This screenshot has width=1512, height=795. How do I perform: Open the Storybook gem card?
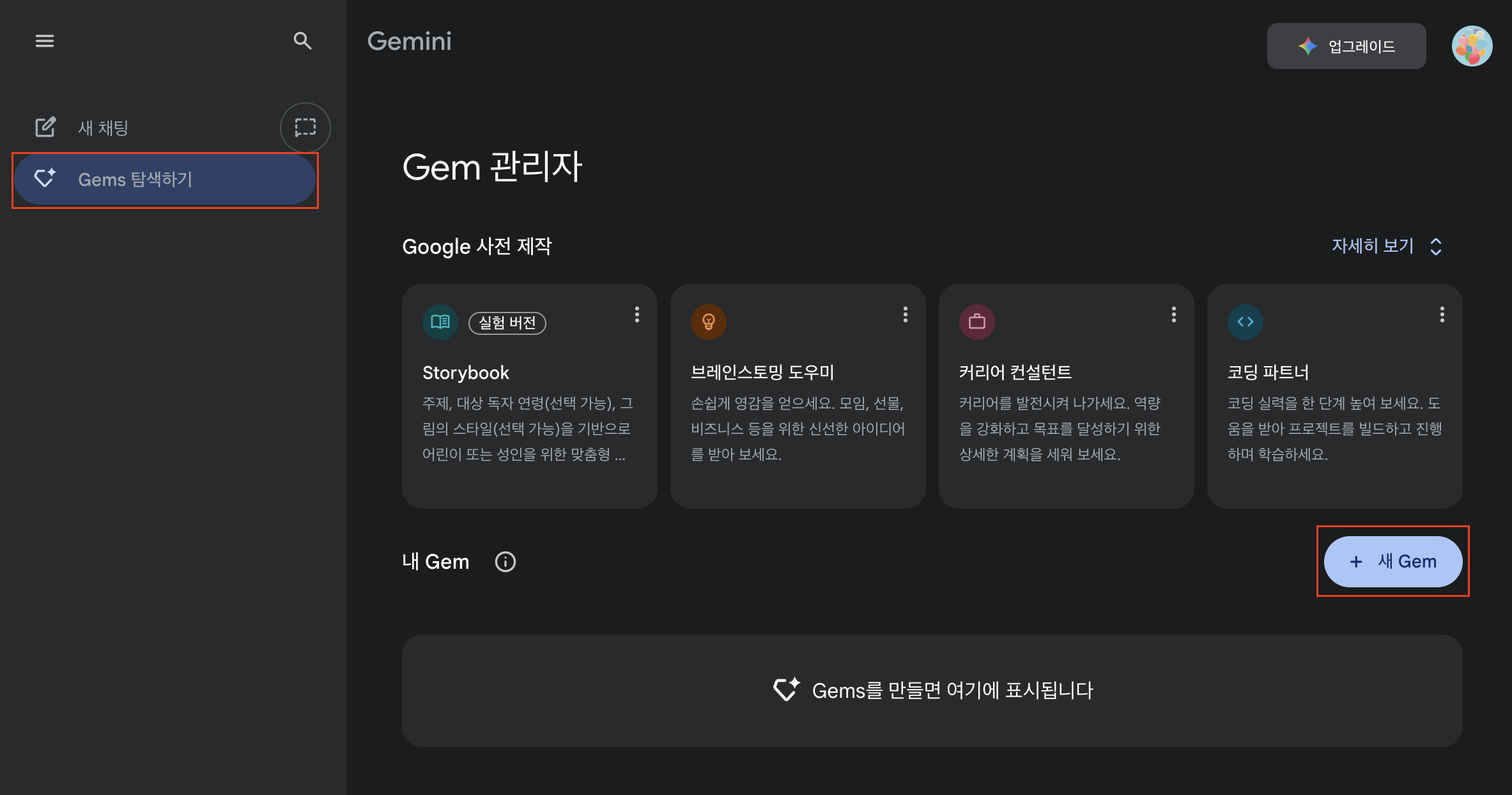pyautogui.click(x=530, y=409)
